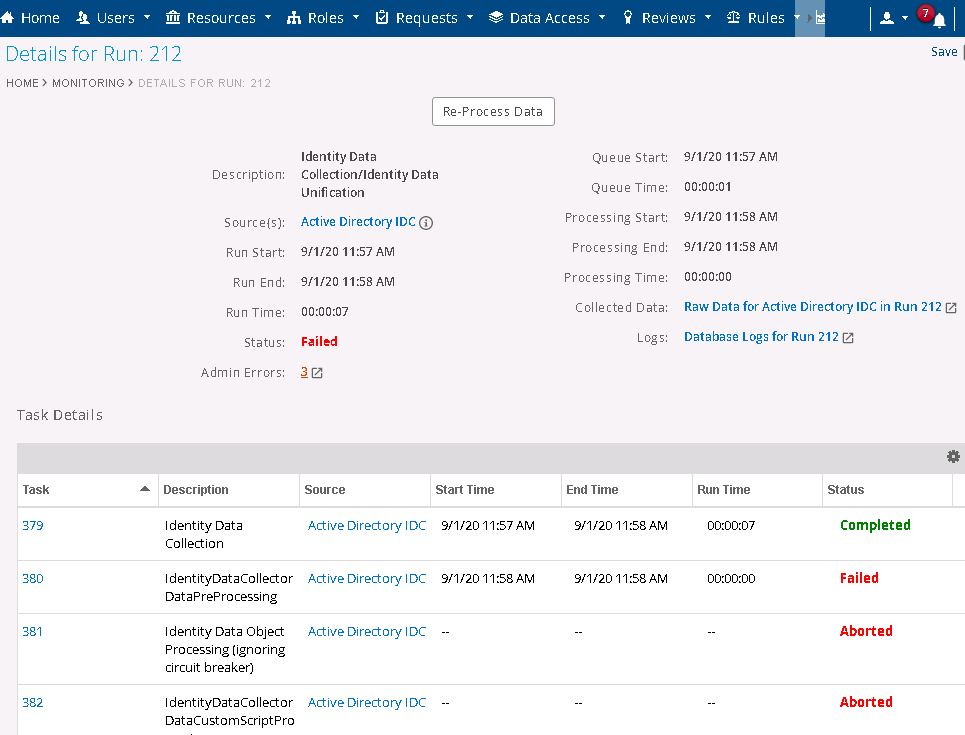Screen dimensions: 965x735
Task: Click the MONITORING breadcrumb link
Action: 88,83
